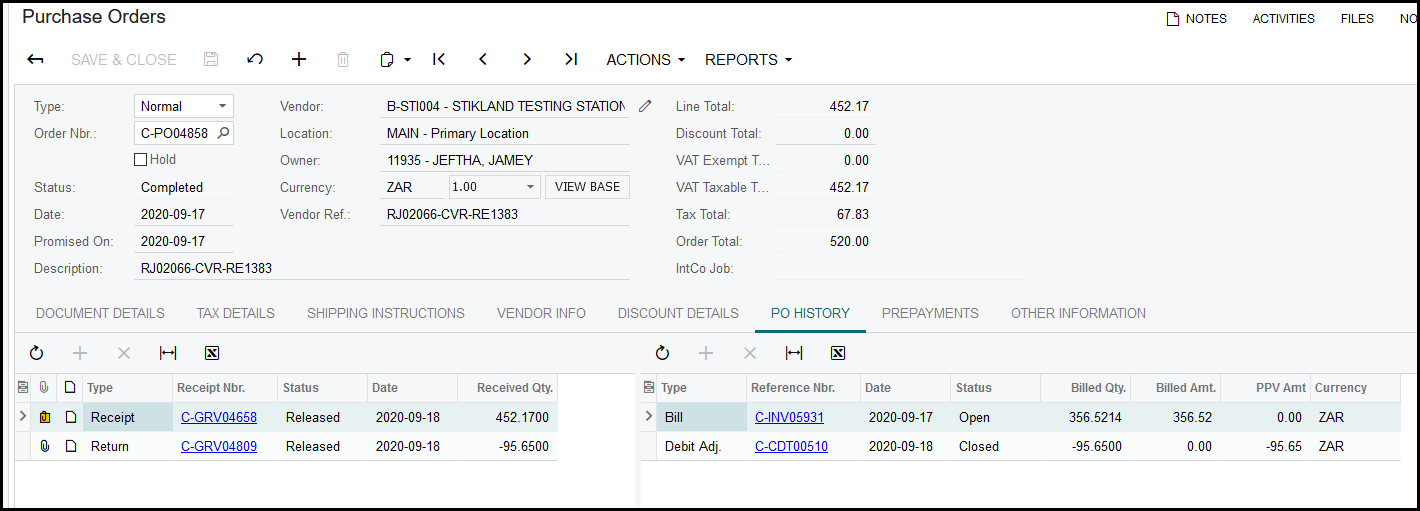Click the edit pencil icon beside Vendor
The width and height of the screenshot is (1420, 511).
coord(645,106)
